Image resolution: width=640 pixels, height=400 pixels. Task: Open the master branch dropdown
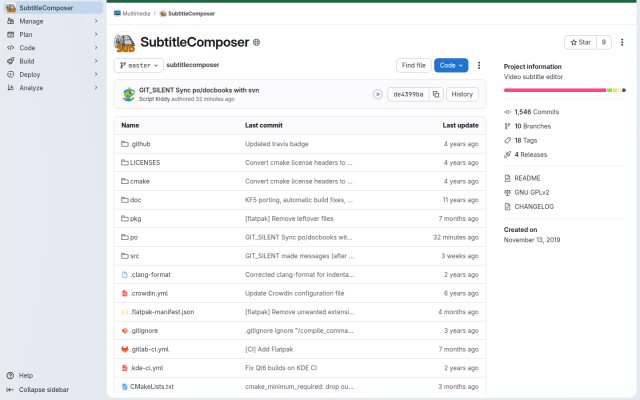coord(139,65)
